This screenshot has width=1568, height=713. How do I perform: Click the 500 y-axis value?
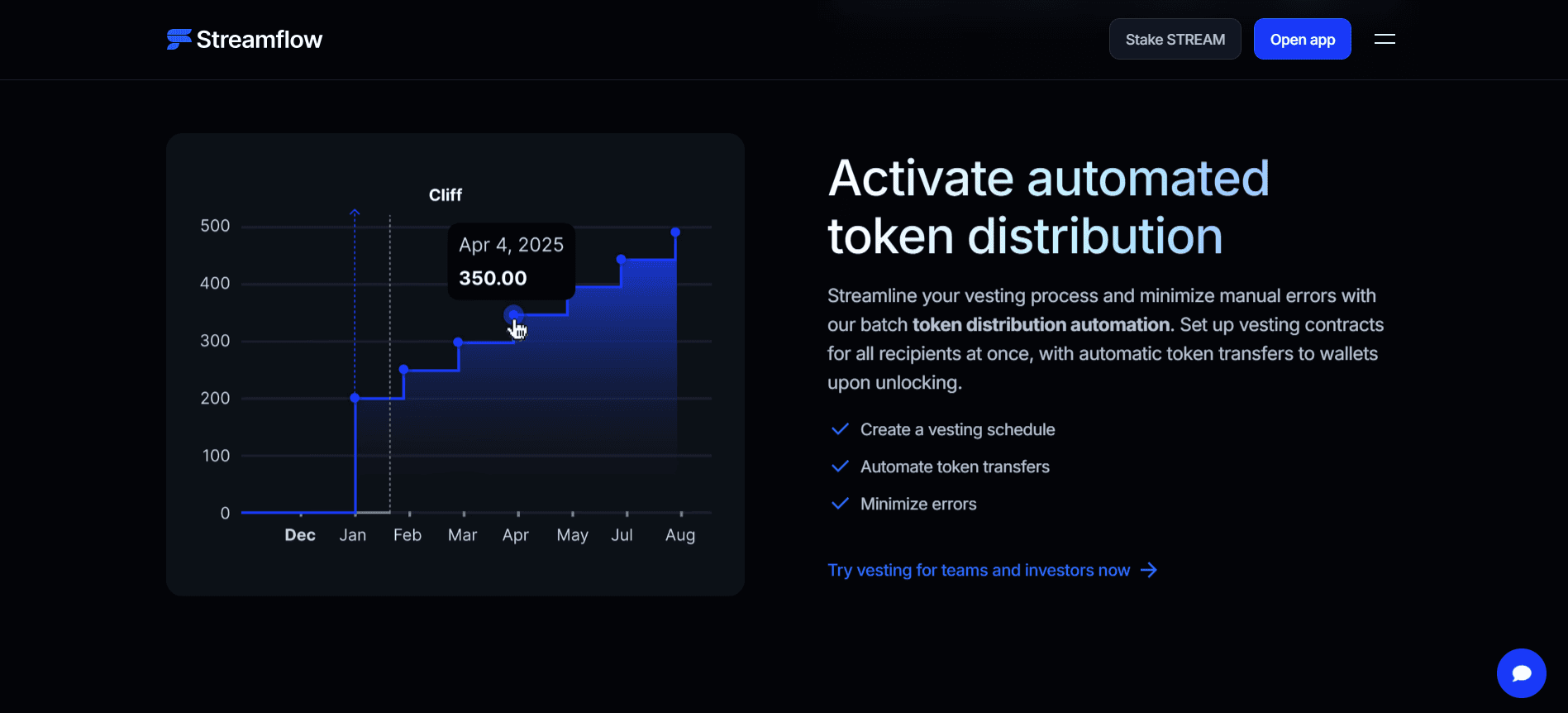coord(215,226)
